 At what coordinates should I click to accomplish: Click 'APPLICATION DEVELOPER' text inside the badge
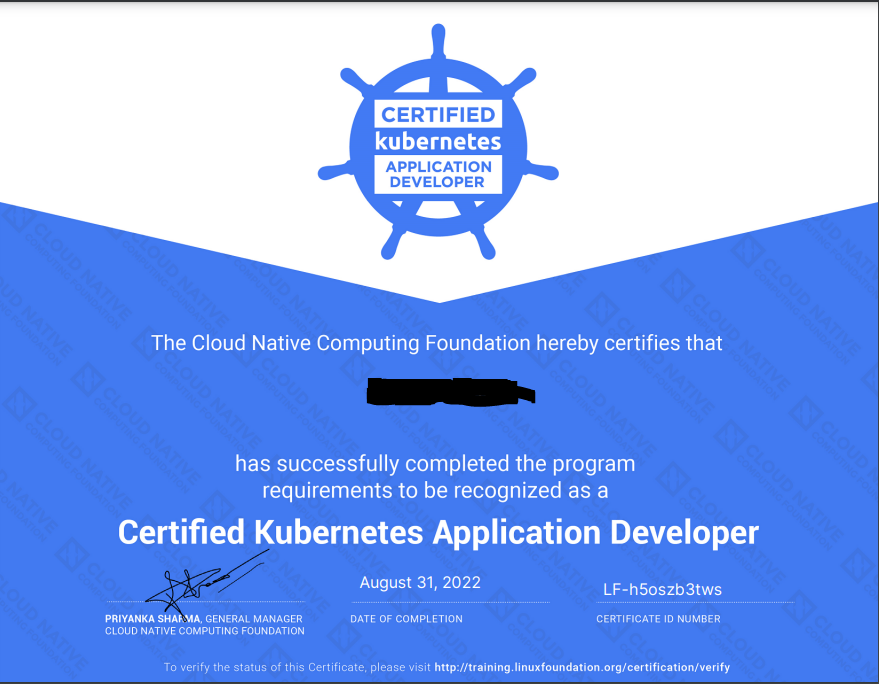pos(438,174)
